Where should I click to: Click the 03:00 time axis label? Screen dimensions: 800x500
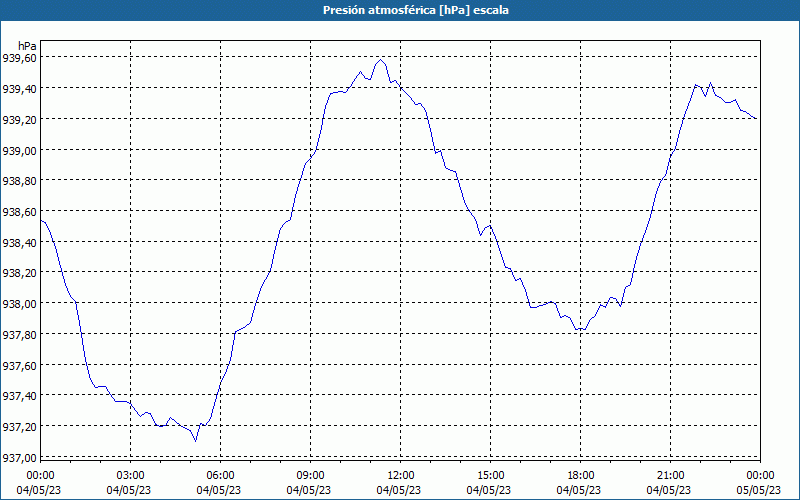(x=131, y=476)
